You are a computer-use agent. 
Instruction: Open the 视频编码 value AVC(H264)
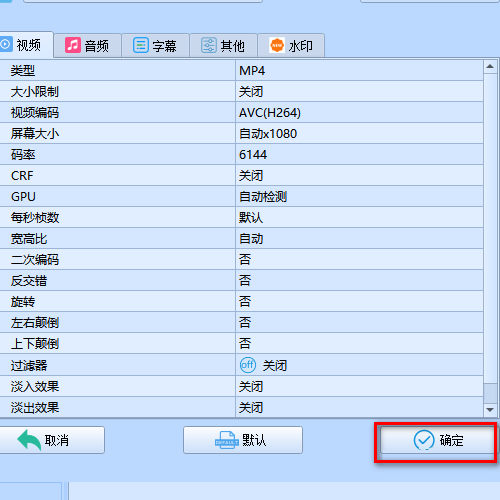359,112
